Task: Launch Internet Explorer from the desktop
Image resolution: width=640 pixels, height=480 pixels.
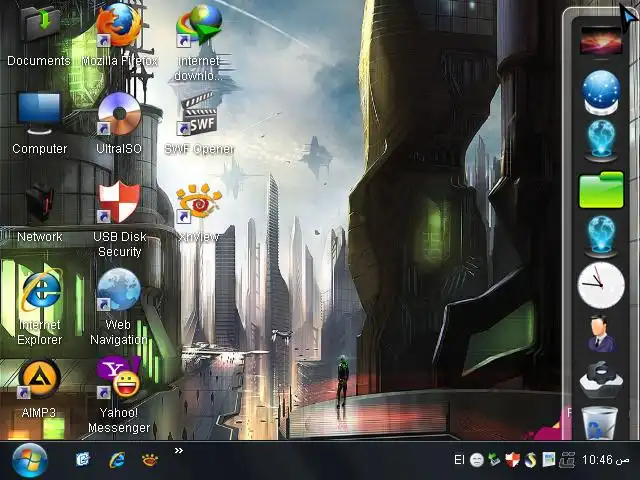Action: [40, 290]
